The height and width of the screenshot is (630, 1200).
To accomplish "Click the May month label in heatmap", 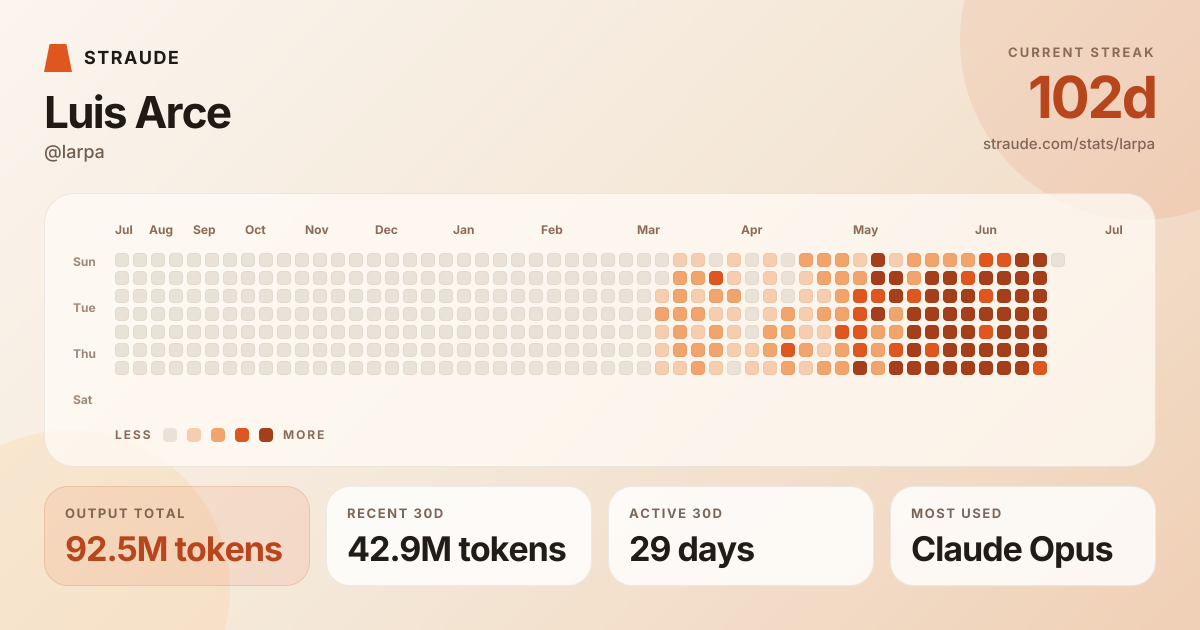I will pyautogui.click(x=865, y=230).
